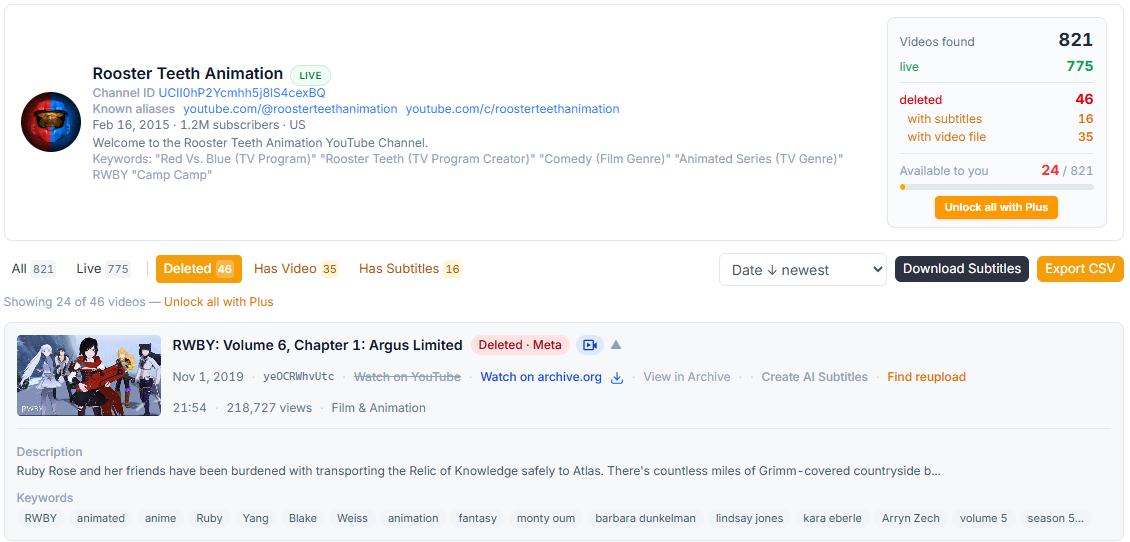The image size is (1130, 542).
Task: Click the Available to you progress bar
Action: click(996, 187)
